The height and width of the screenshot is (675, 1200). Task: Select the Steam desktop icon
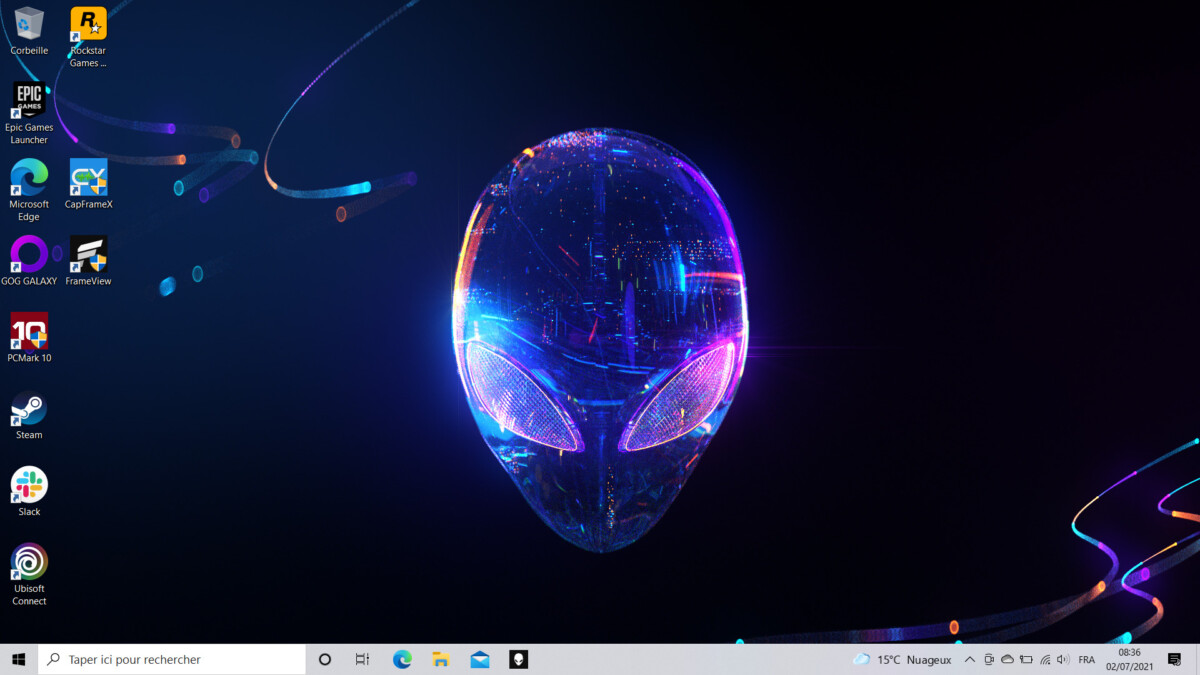click(x=29, y=409)
